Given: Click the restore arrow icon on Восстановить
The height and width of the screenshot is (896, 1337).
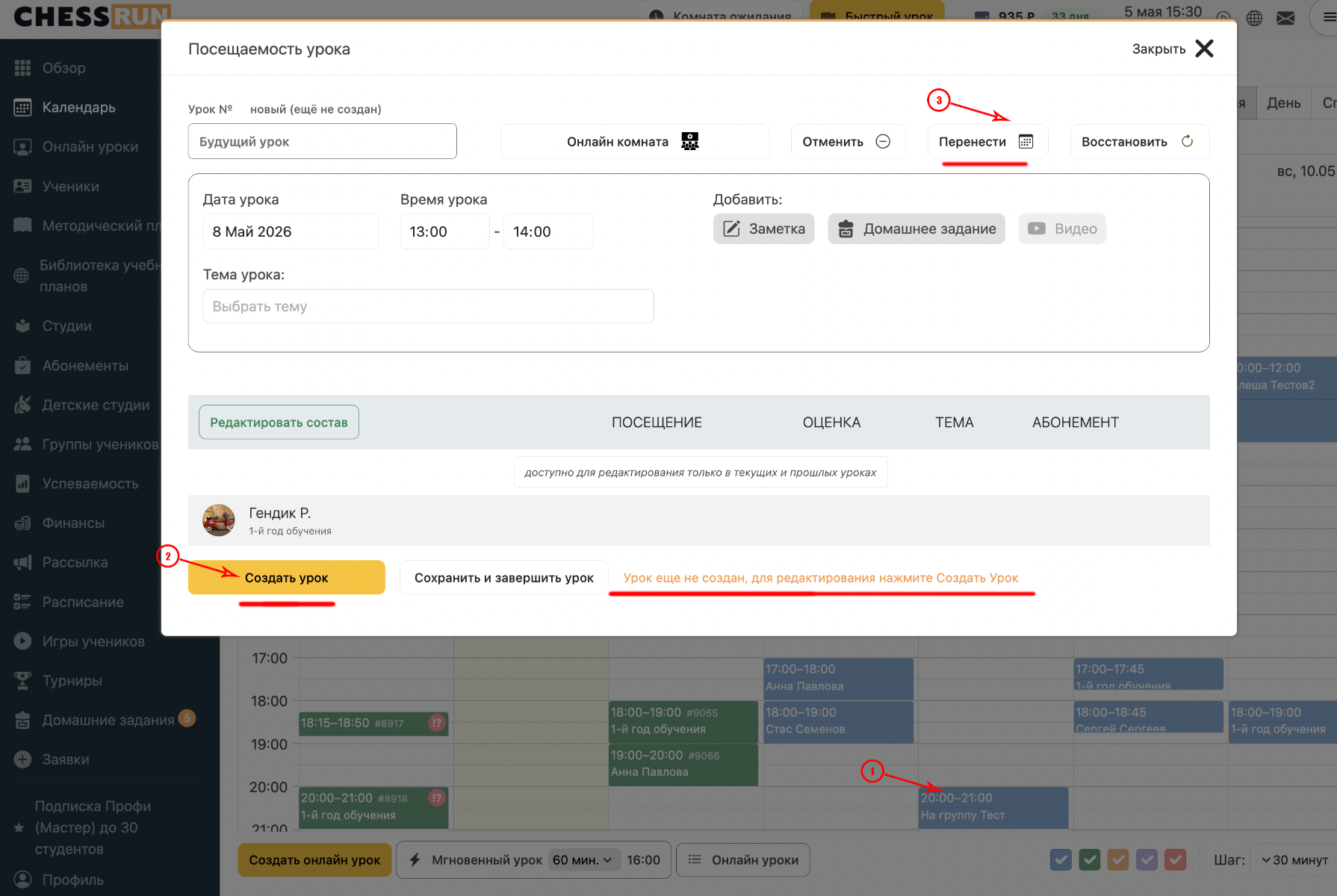Looking at the screenshot, I should coord(1187,141).
